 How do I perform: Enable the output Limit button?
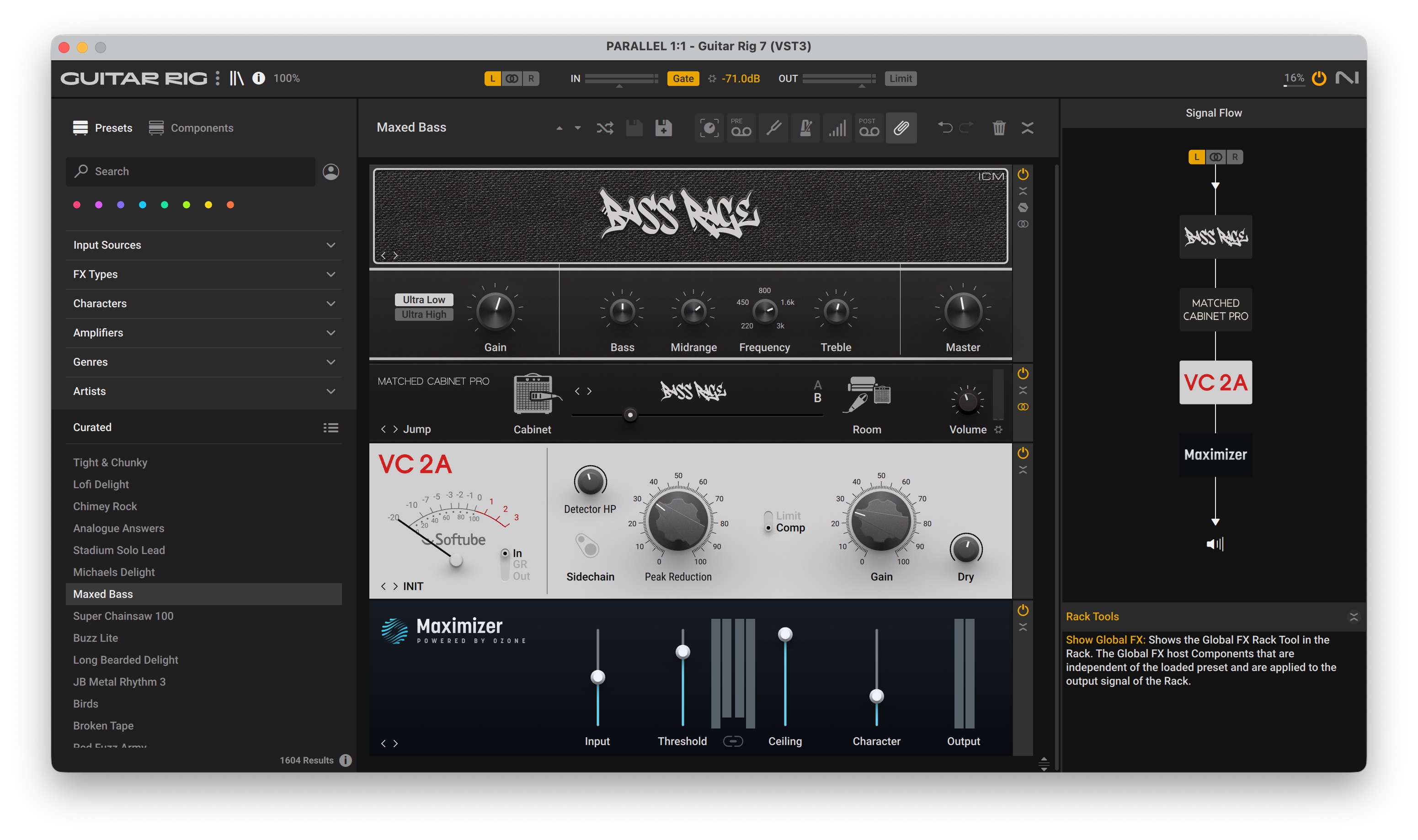[x=900, y=79]
